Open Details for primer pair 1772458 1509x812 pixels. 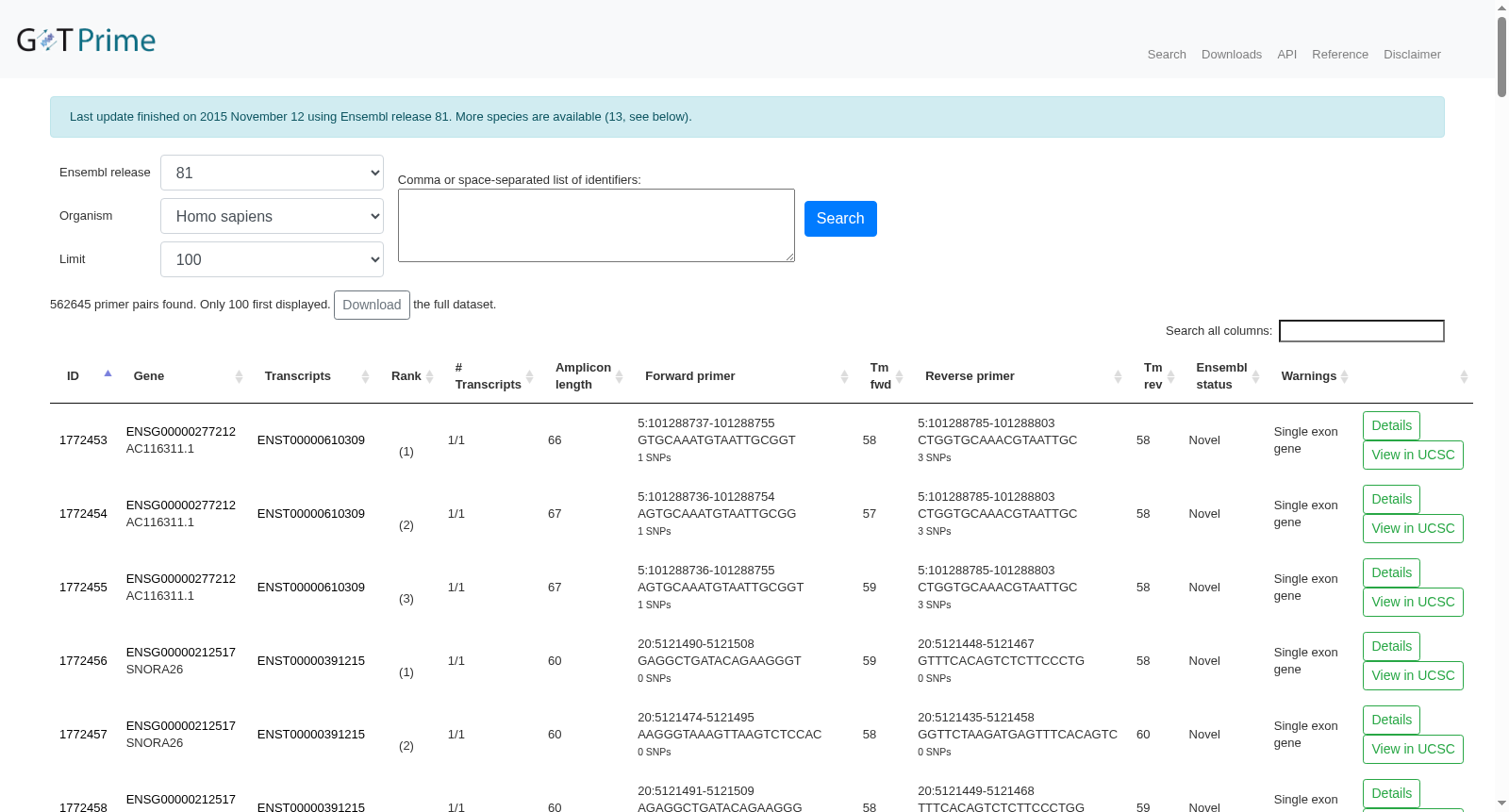click(x=1391, y=793)
